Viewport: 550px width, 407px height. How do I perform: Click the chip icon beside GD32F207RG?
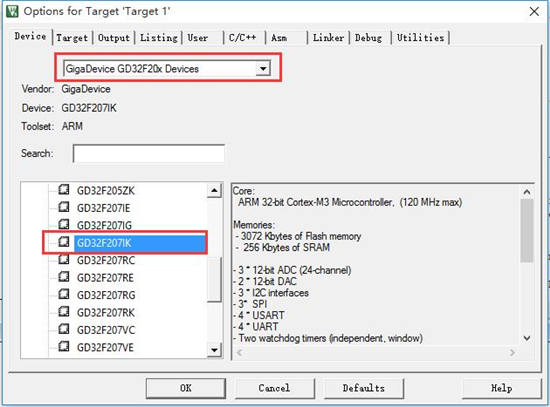click(x=64, y=294)
